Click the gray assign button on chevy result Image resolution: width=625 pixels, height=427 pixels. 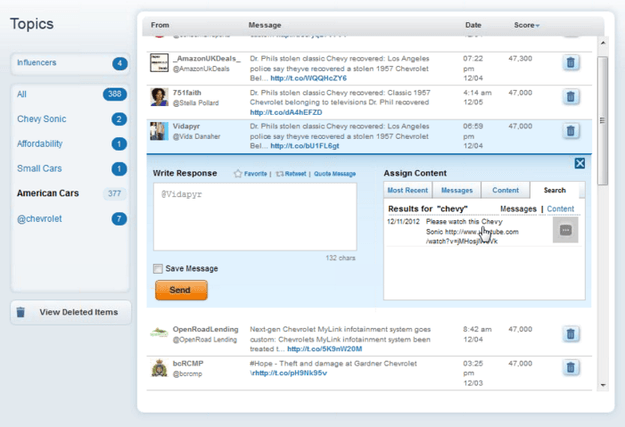tap(566, 230)
